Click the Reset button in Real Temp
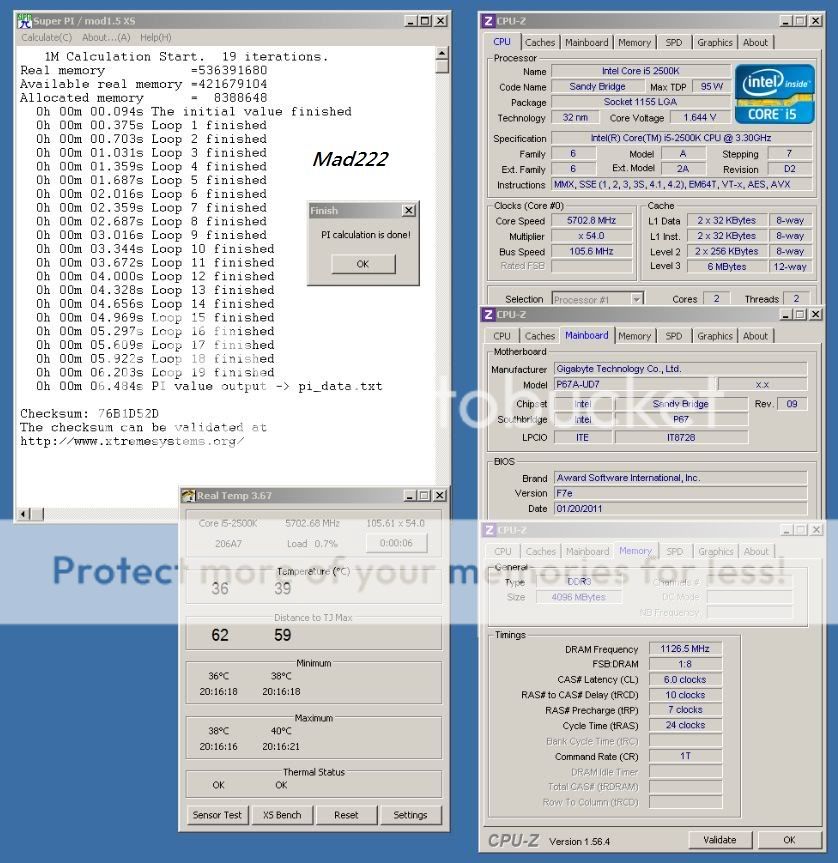 (346, 815)
